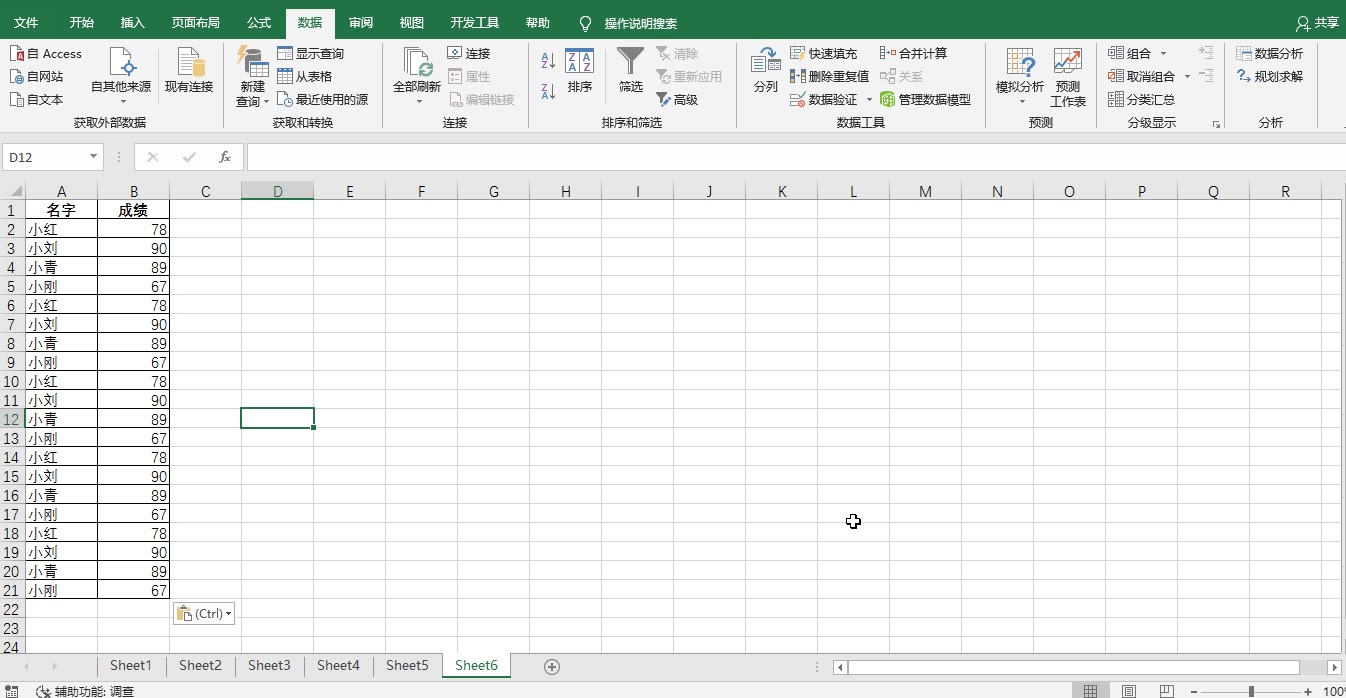Sort ascending with the 升序 icon

(x=546, y=60)
